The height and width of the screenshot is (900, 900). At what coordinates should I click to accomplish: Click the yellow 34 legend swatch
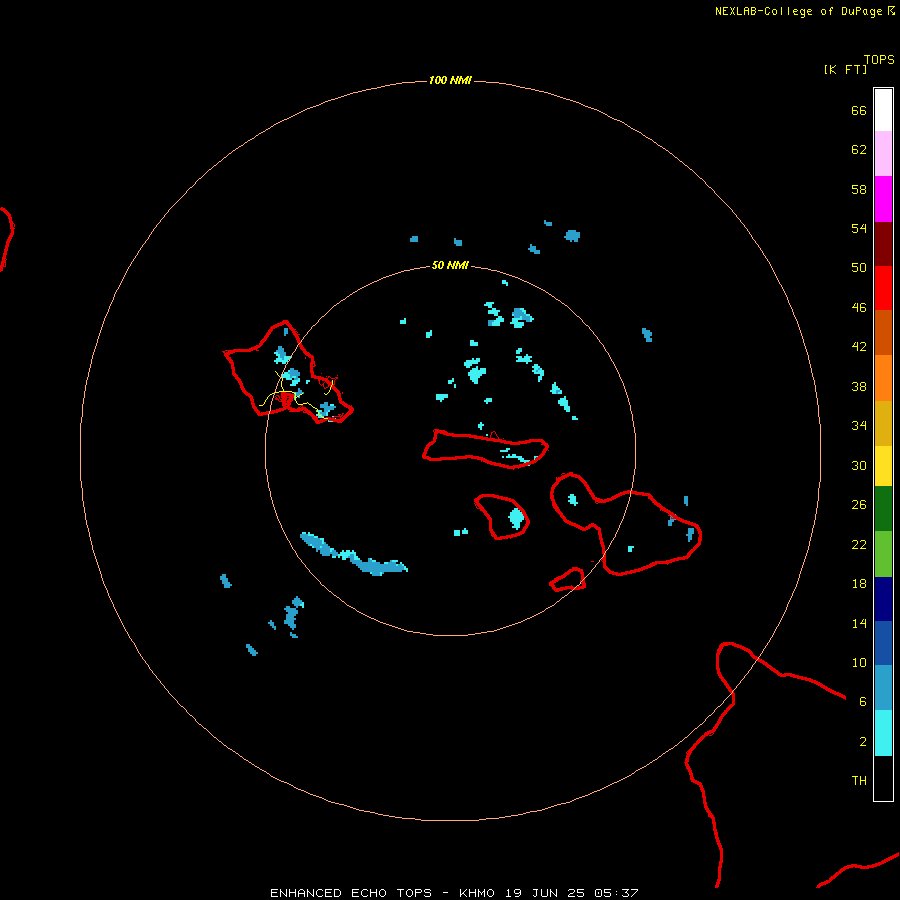883,466
